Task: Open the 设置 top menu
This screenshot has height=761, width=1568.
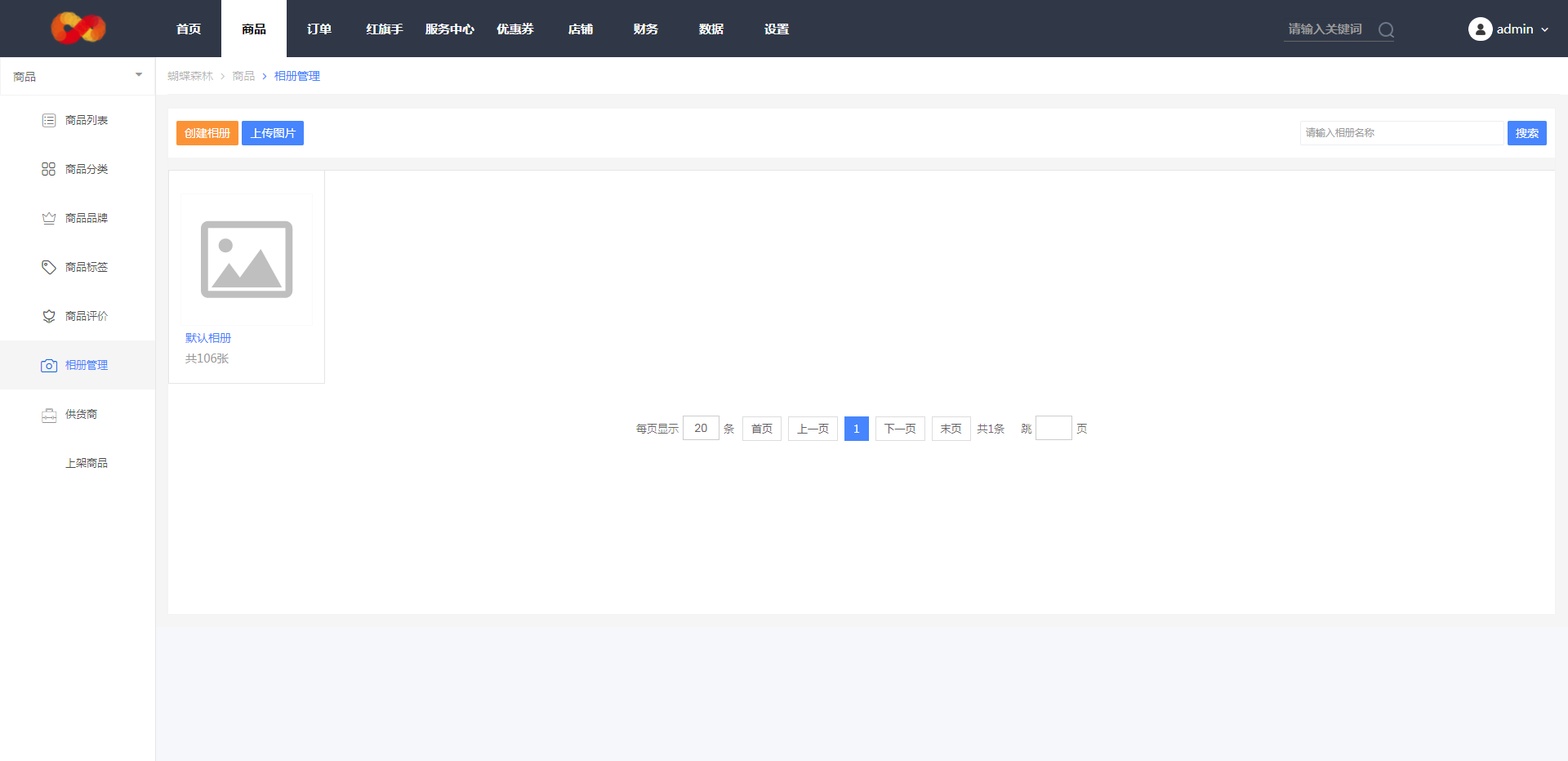Action: 777,29
